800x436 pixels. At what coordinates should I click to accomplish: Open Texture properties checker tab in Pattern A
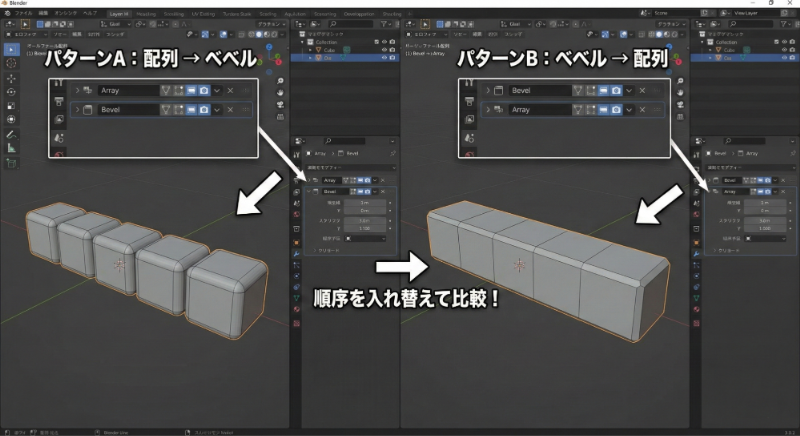pyautogui.click(x=296, y=323)
